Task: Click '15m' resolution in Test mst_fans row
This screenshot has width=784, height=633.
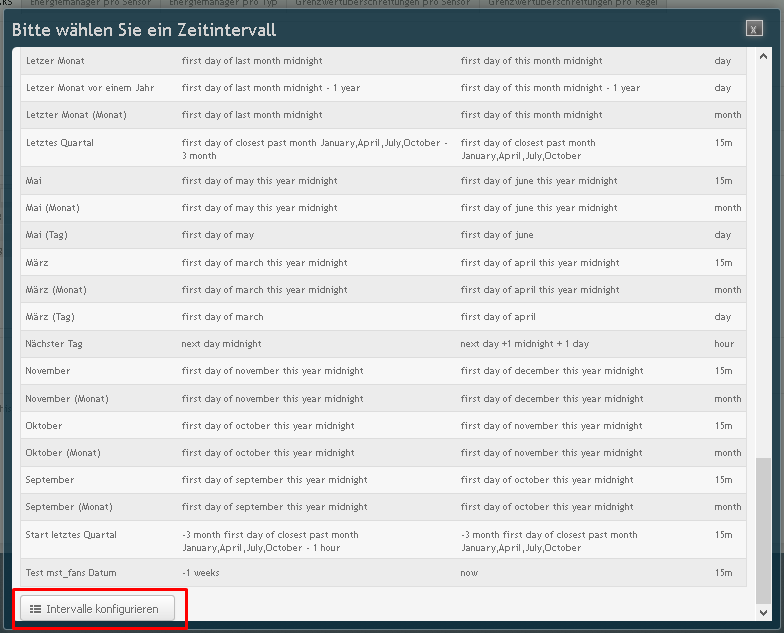Action: click(x=724, y=573)
